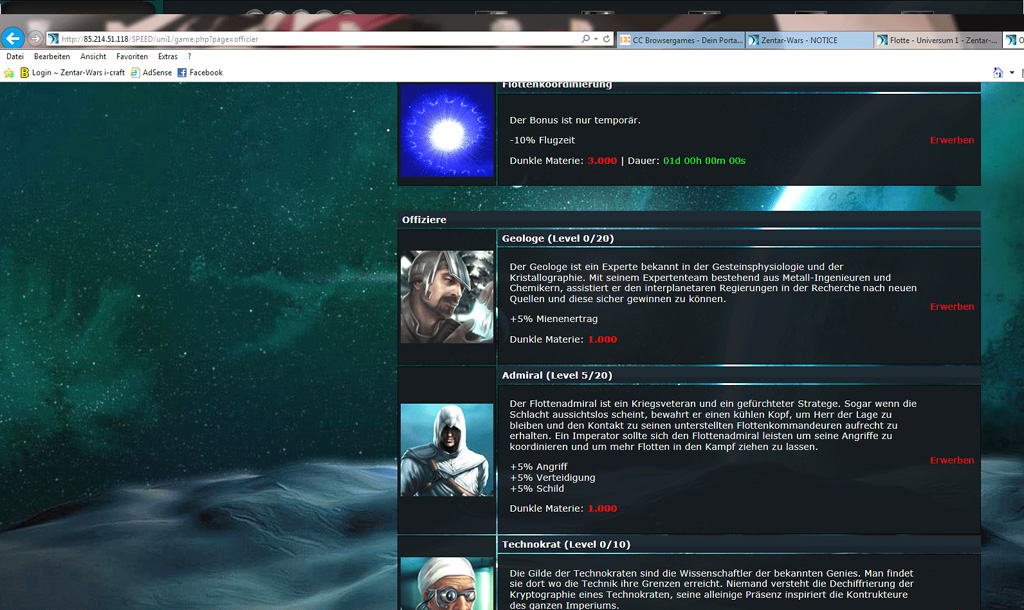
Task: Click Erwerben for Flottenkoordinierung bonus
Action: [952, 140]
